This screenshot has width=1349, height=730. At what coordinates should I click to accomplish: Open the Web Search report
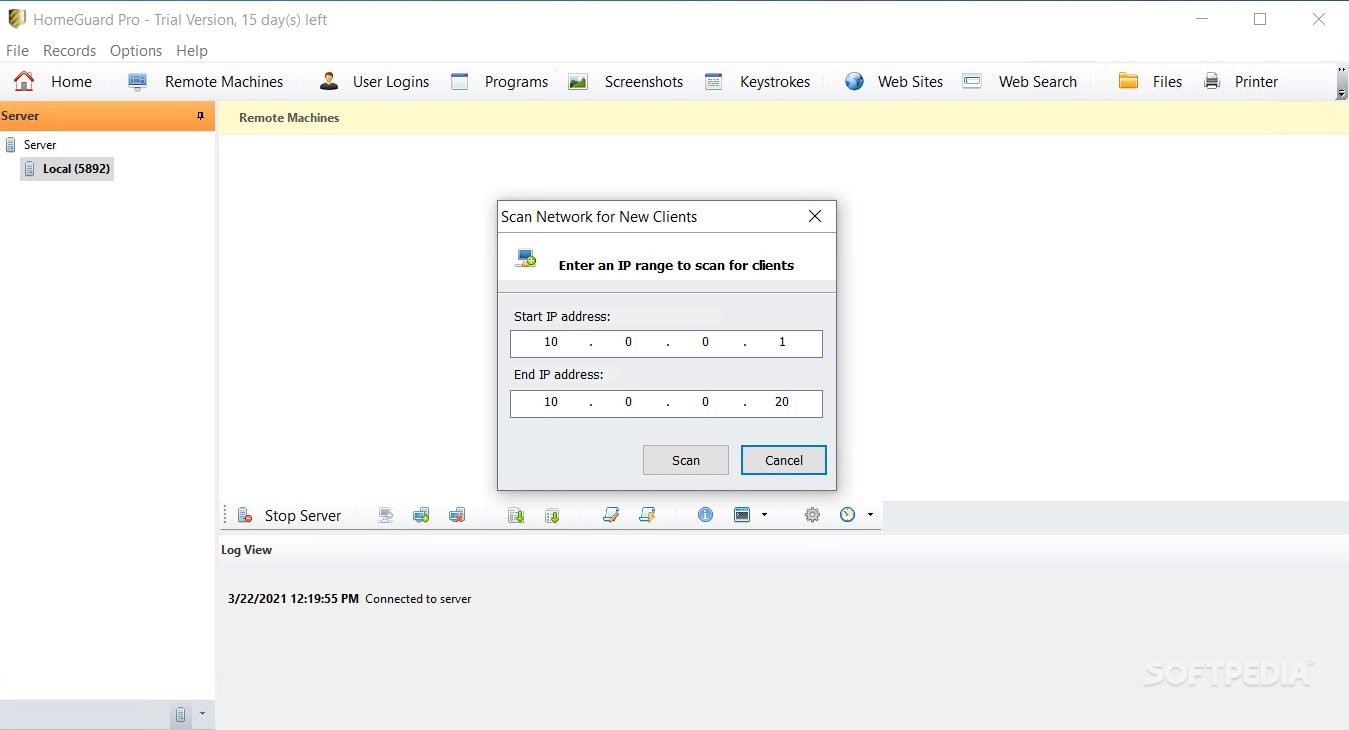coord(1020,82)
